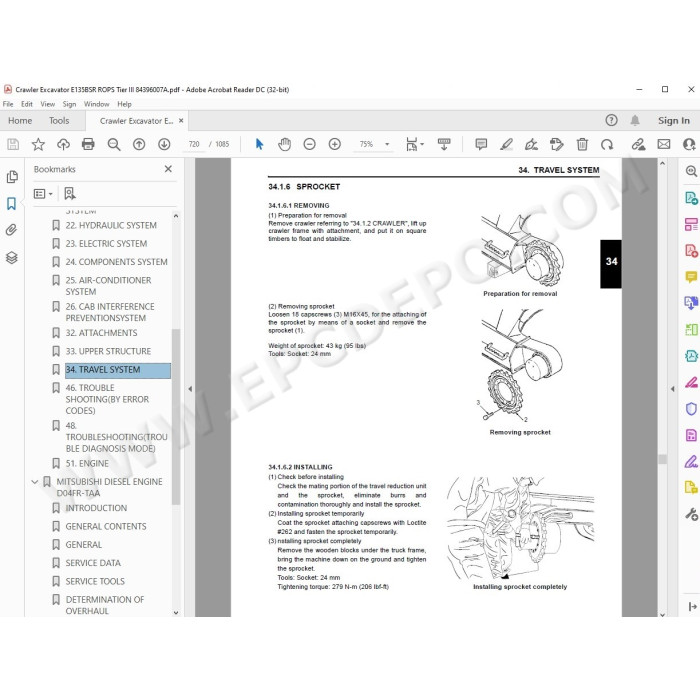The image size is (700, 700).
Task: Open notifications bell icon
Action: click(x=635, y=120)
